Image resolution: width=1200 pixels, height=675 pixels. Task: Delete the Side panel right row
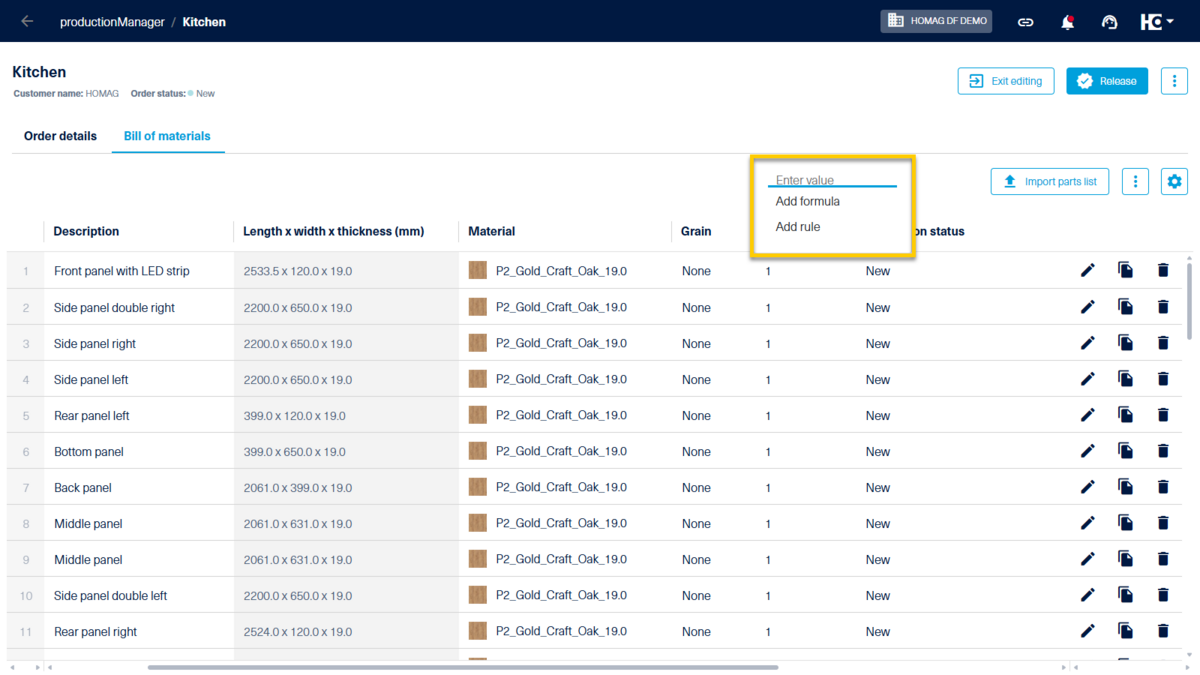1163,343
